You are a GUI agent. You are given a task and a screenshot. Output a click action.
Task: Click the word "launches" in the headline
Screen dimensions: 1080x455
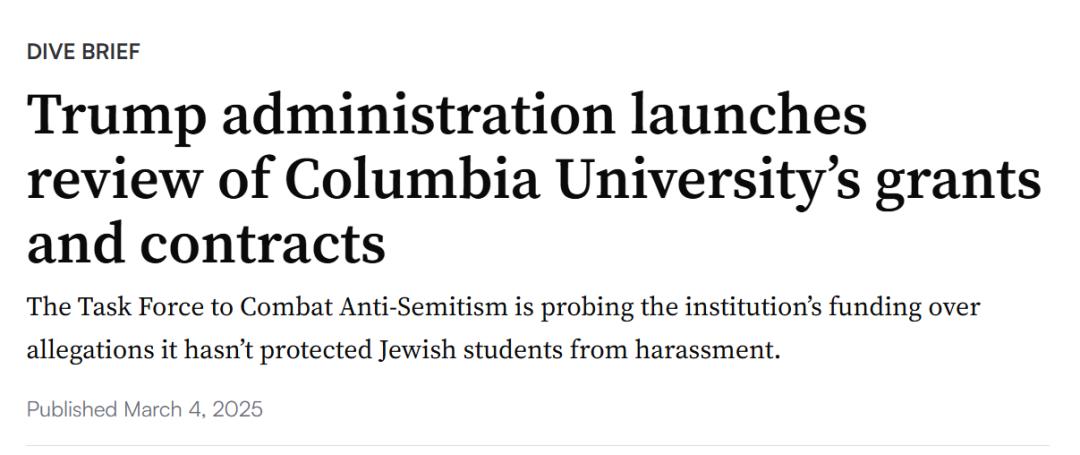click(748, 114)
